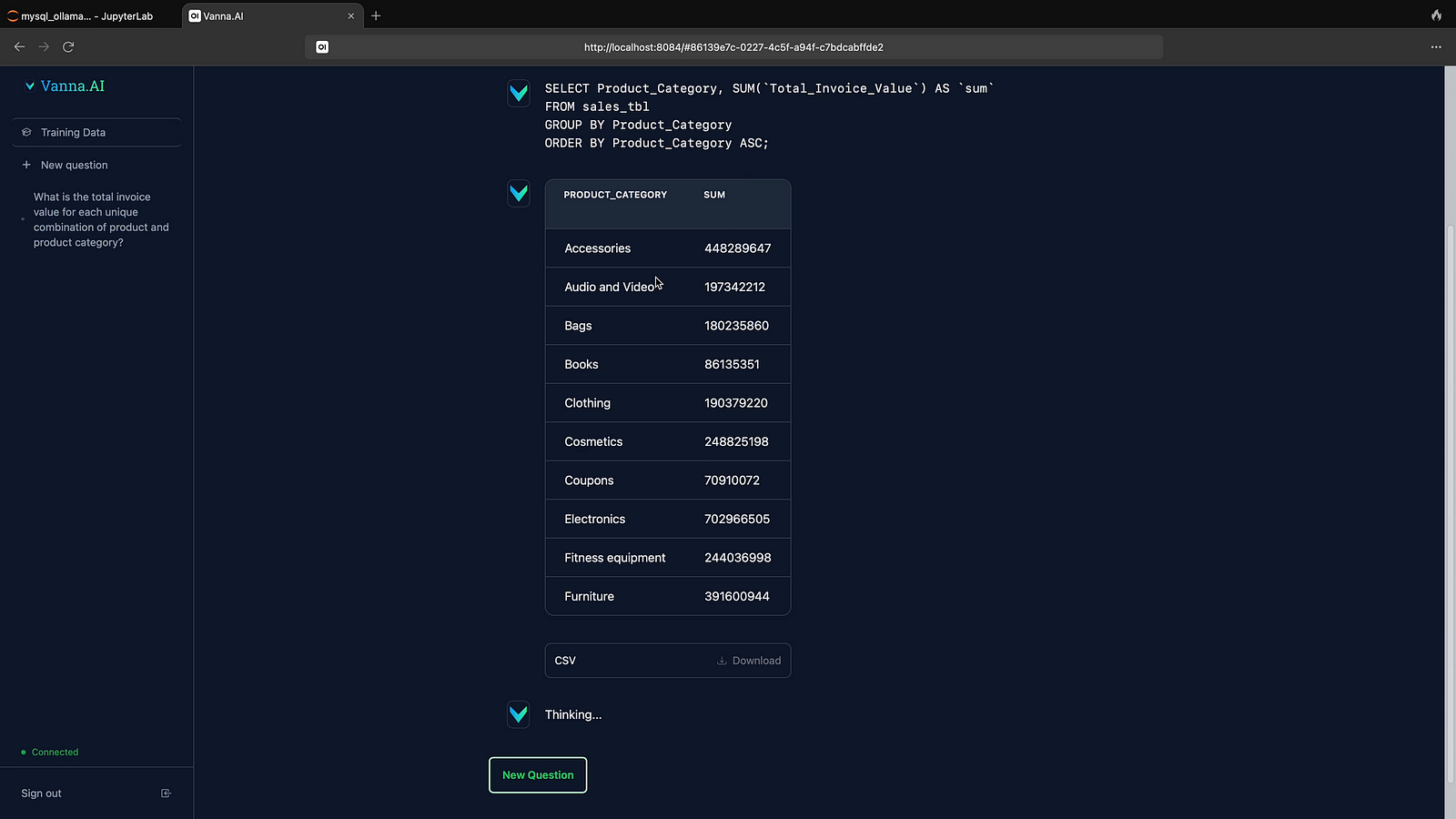Reload the browser page
Screen dimensions: 1456x819
click(68, 47)
